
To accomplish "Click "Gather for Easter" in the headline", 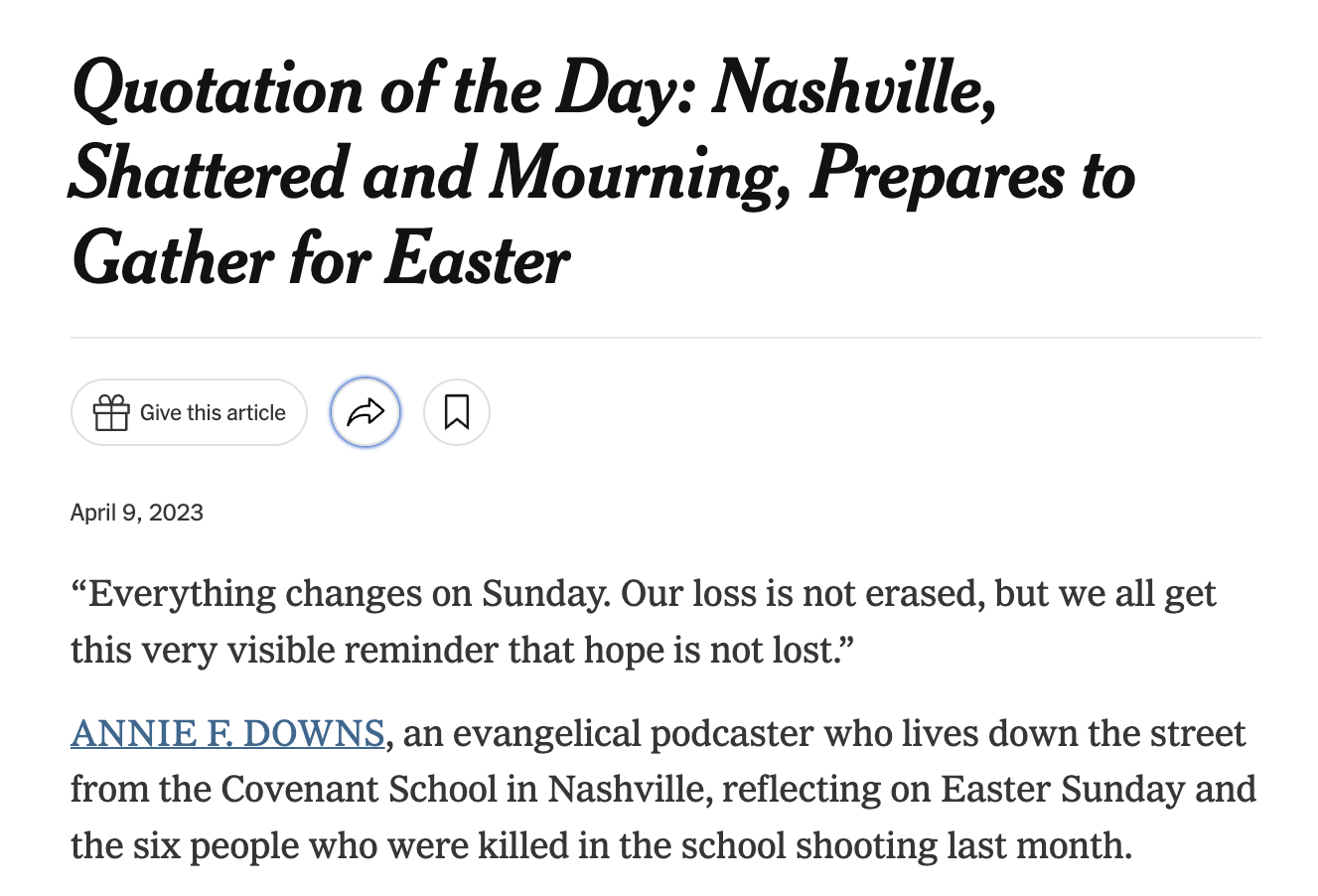I will pyautogui.click(x=321, y=260).
